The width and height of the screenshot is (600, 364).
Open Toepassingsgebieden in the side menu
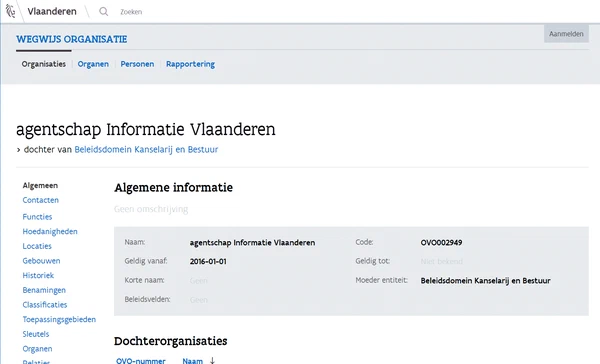point(59,319)
